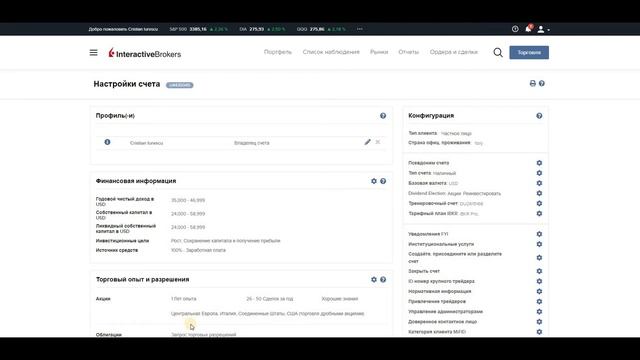The height and width of the screenshot is (360, 640).
Task: Open gear settings for Финансовая информация
Action: pyautogui.click(x=374, y=181)
